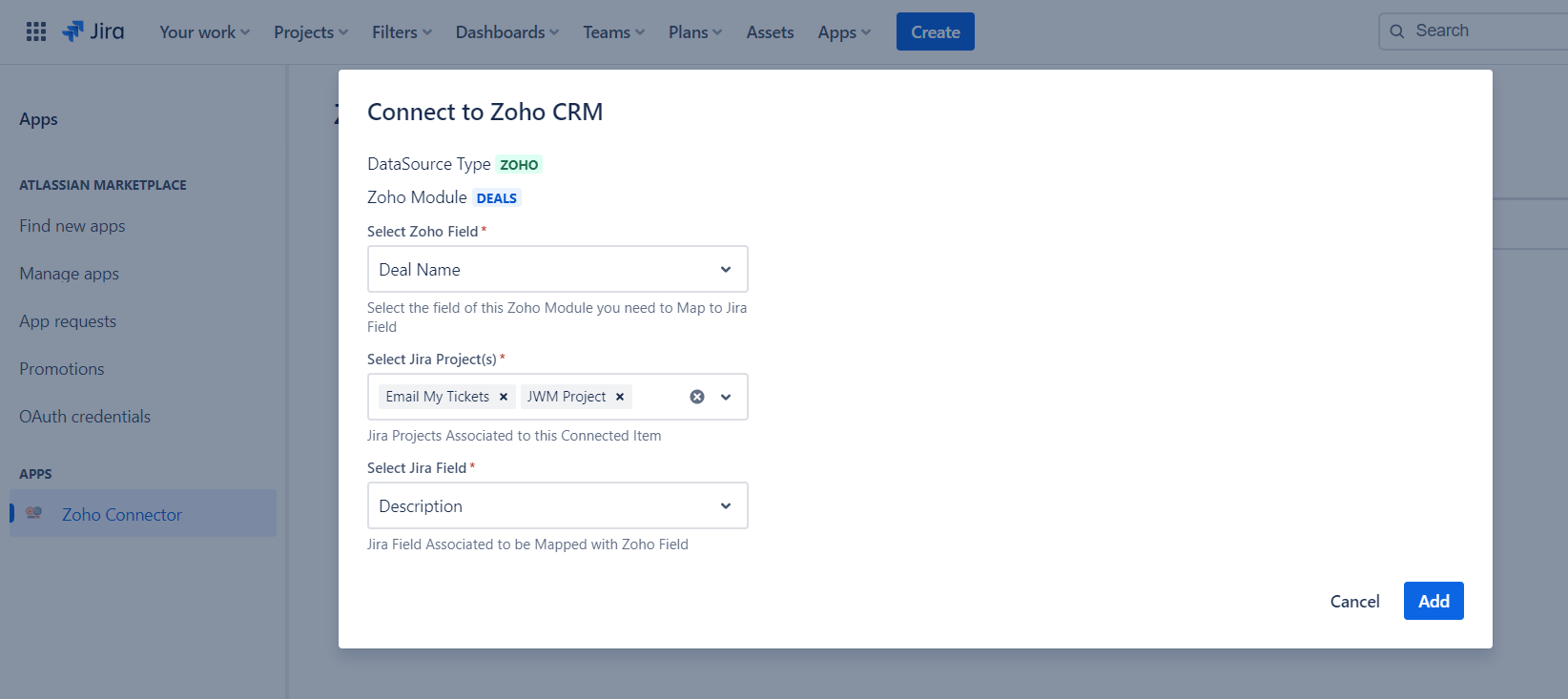Open the Dashboards menu

tap(507, 31)
